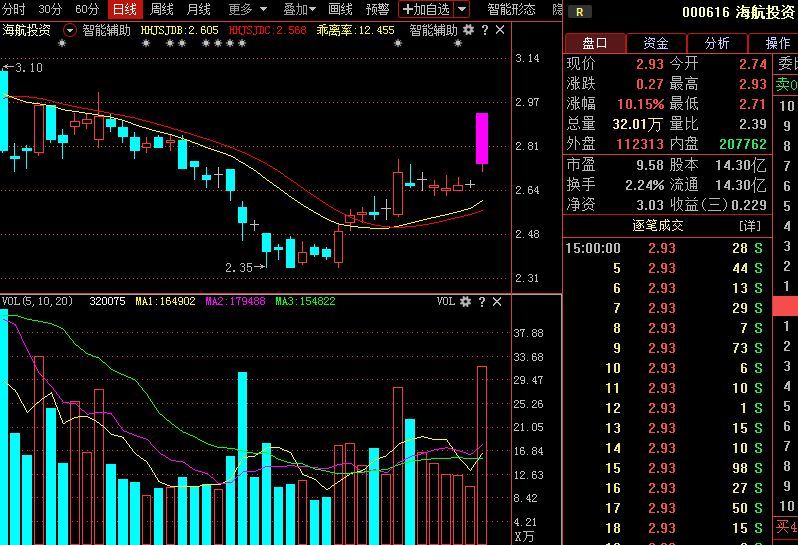
Task: Toggle the 预警 alert option
Action: pos(377,9)
